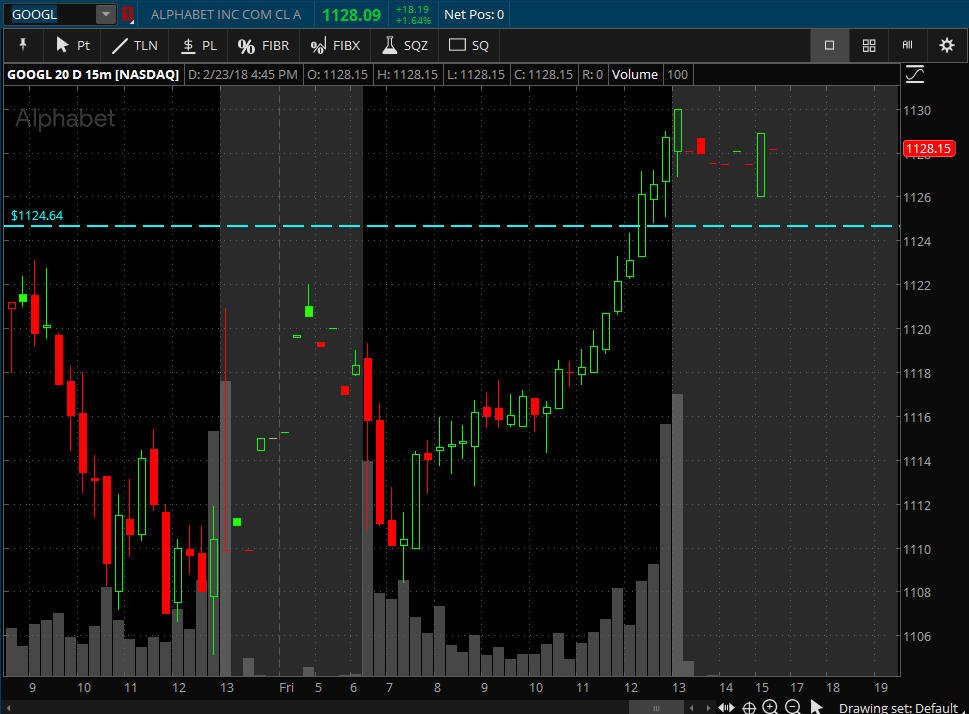Click the red symbol link icon

(127, 14)
